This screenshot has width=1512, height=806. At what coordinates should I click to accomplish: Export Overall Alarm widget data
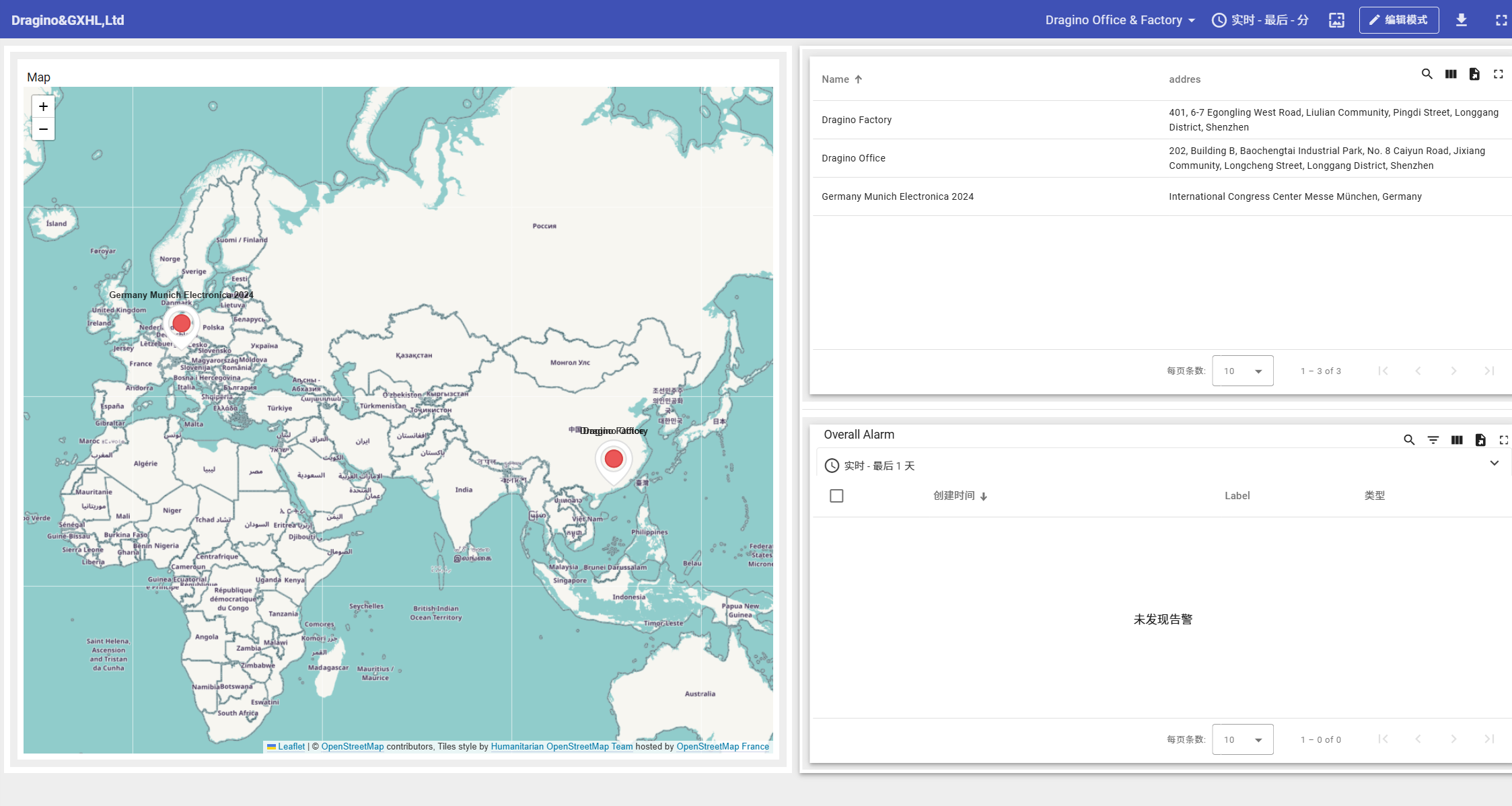tap(1480, 440)
